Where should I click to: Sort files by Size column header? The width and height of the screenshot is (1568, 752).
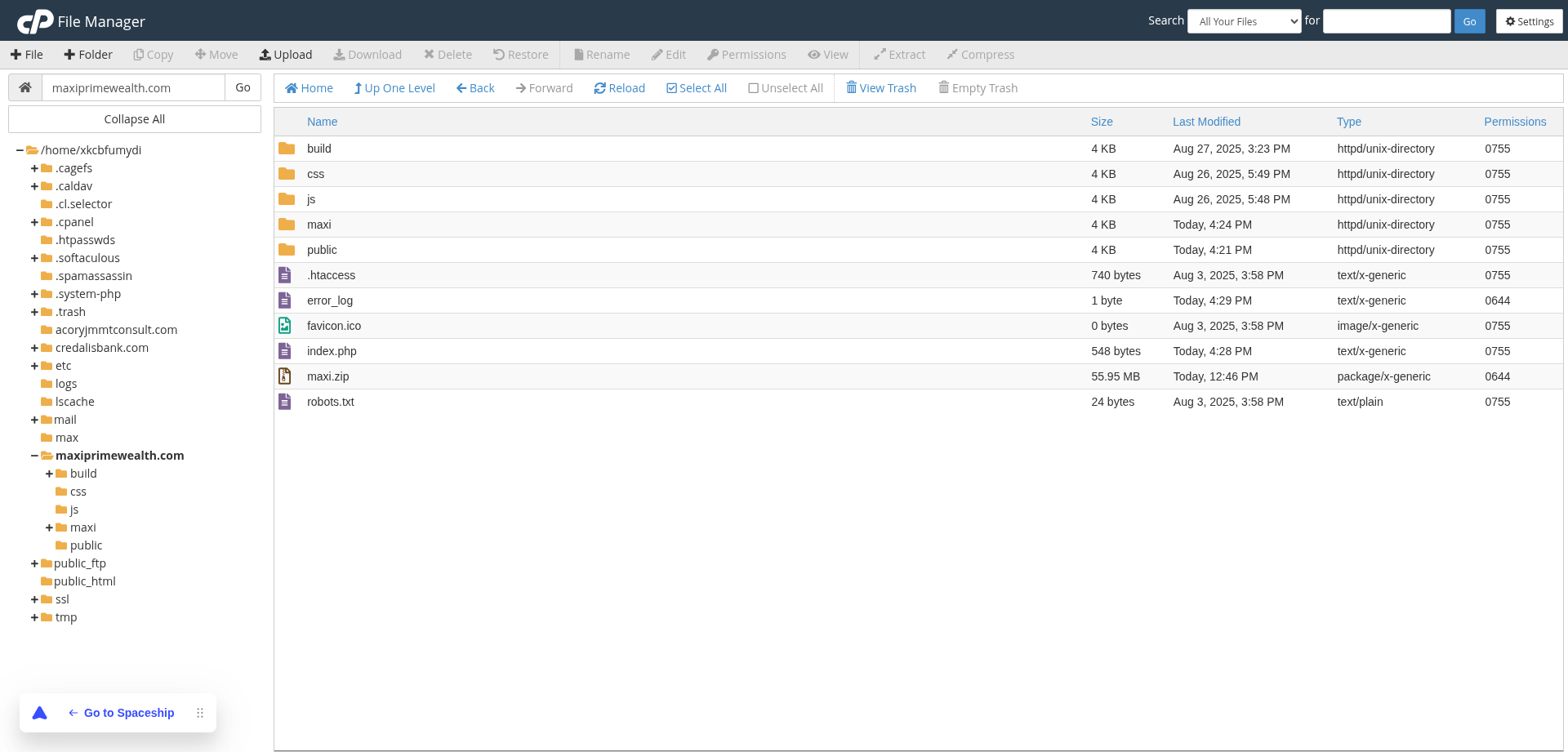coord(1102,122)
